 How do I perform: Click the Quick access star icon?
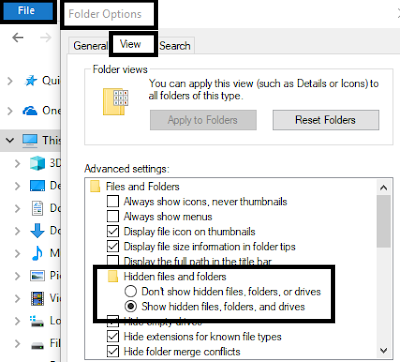pyautogui.click(x=31, y=80)
